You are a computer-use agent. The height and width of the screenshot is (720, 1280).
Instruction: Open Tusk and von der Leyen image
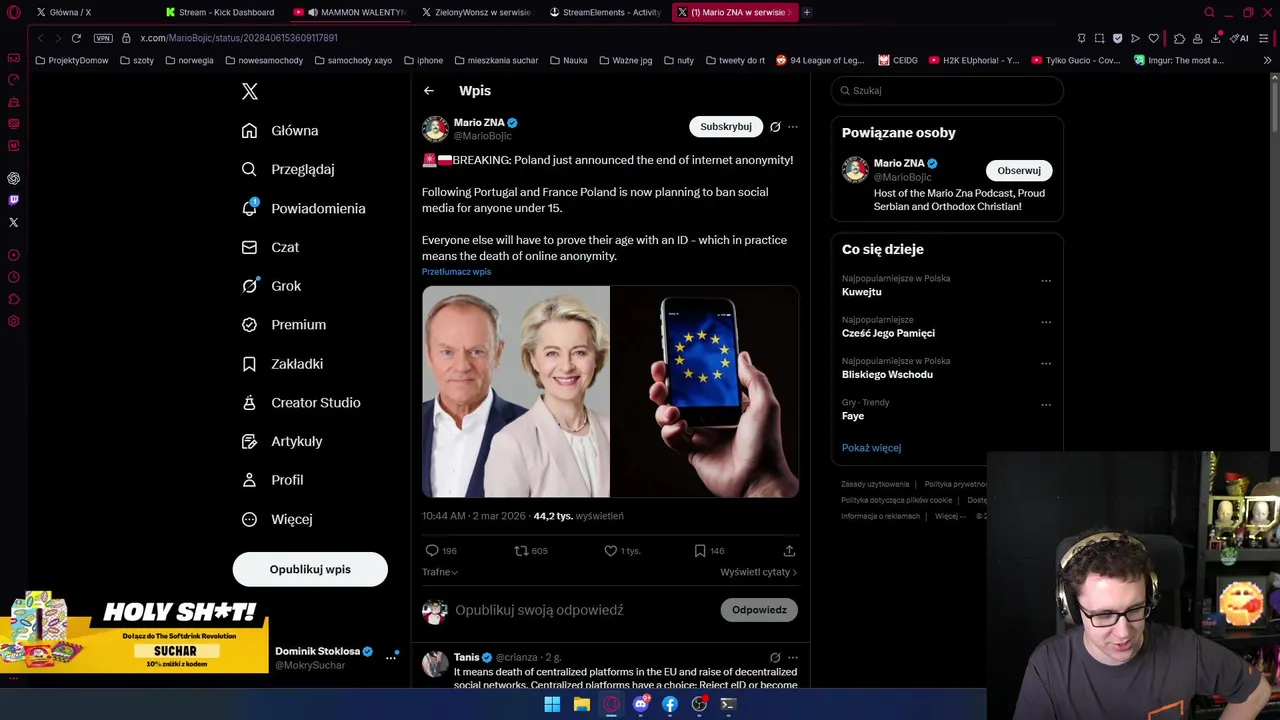click(x=516, y=392)
